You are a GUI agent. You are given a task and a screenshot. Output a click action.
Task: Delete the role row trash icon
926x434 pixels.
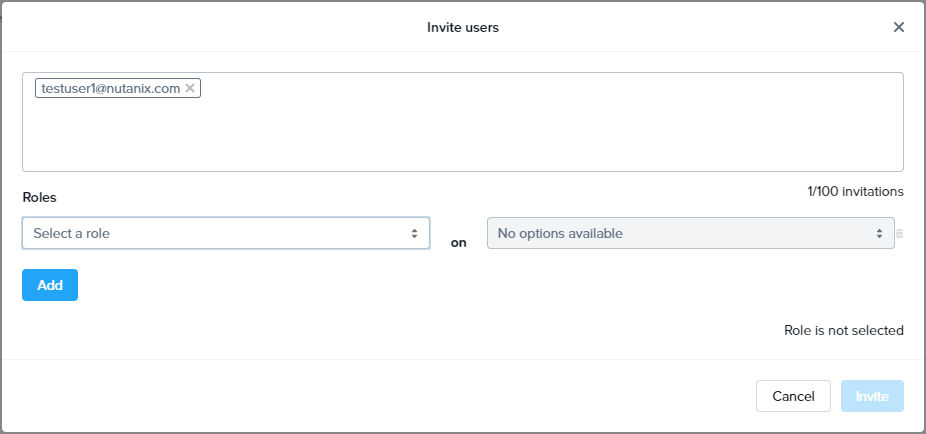click(899, 233)
